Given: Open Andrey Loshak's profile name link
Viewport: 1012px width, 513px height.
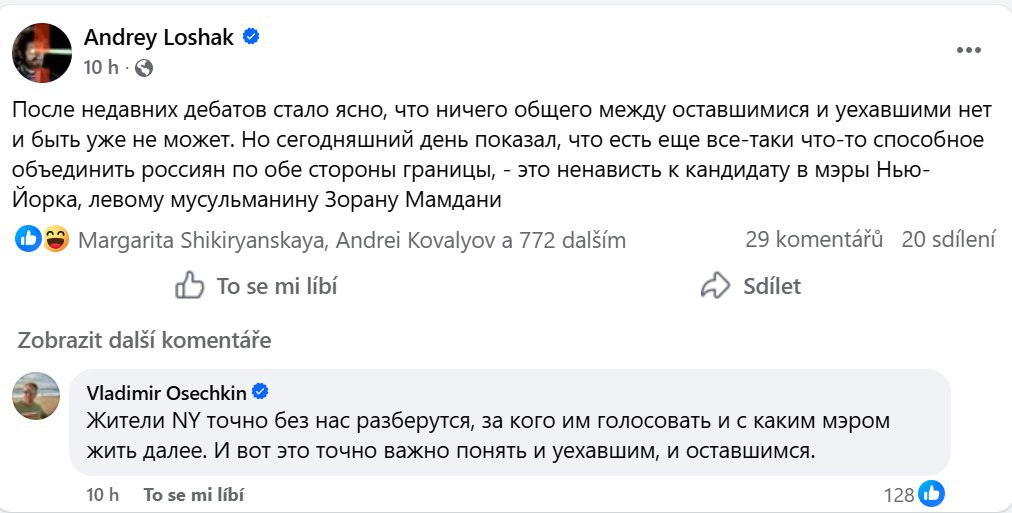Looking at the screenshot, I should pyautogui.click(x=158, y=38).
